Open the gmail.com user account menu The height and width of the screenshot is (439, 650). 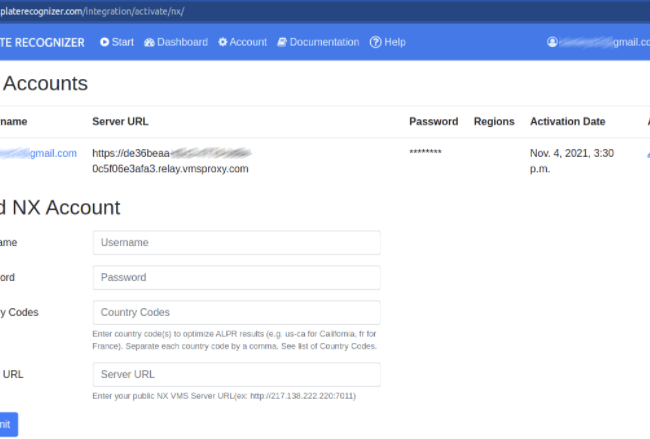pos(599,42)
